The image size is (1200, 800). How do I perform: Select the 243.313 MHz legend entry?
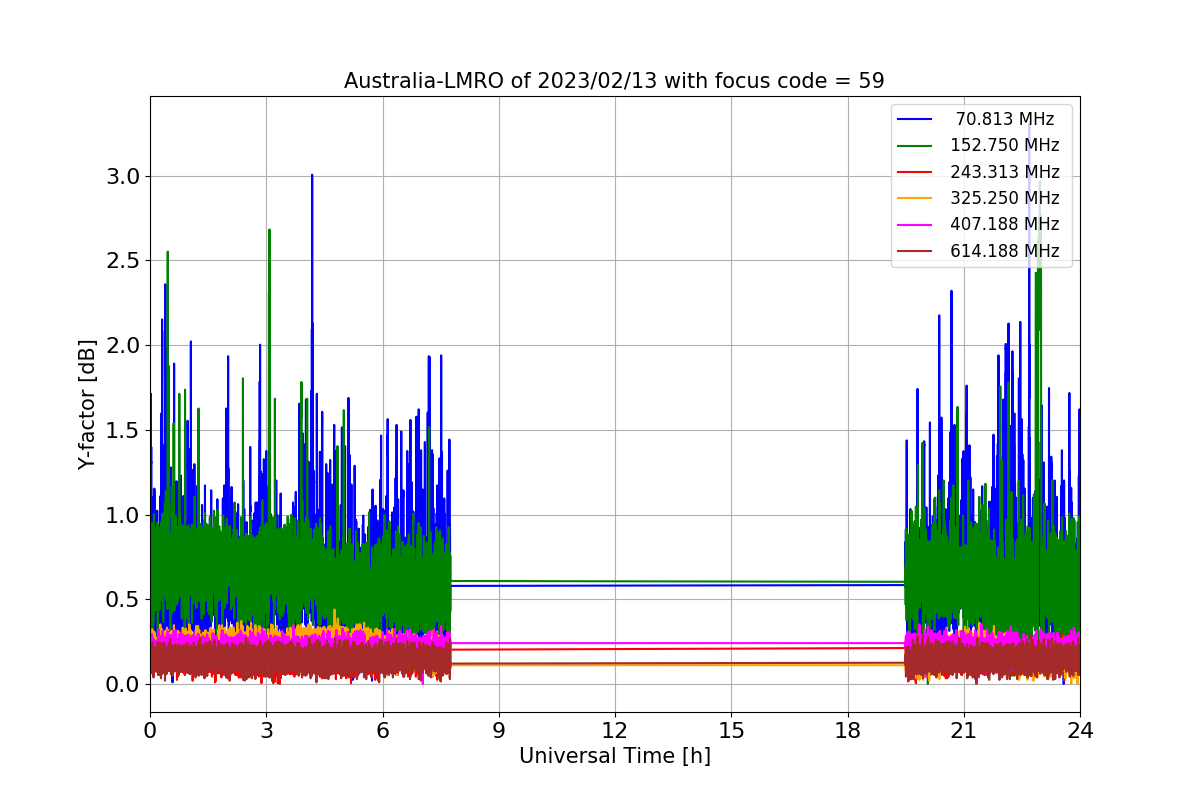coord(979,172)
